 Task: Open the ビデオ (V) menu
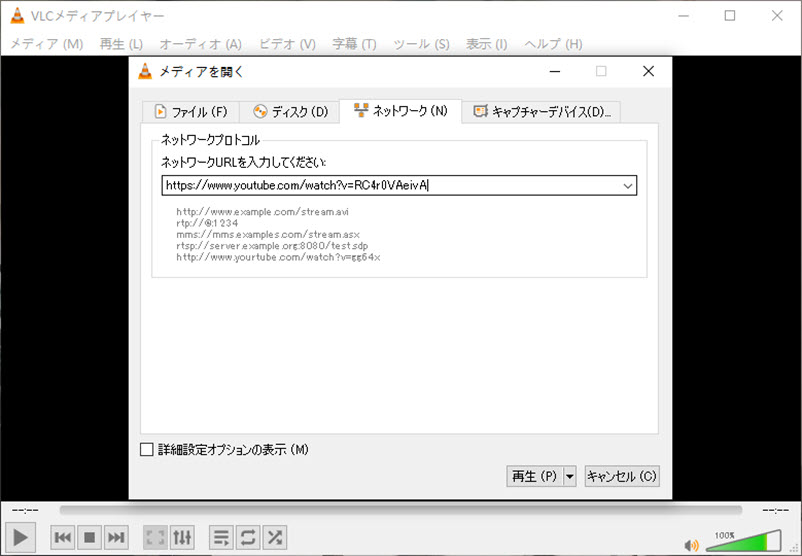click(x=287, y=44)
